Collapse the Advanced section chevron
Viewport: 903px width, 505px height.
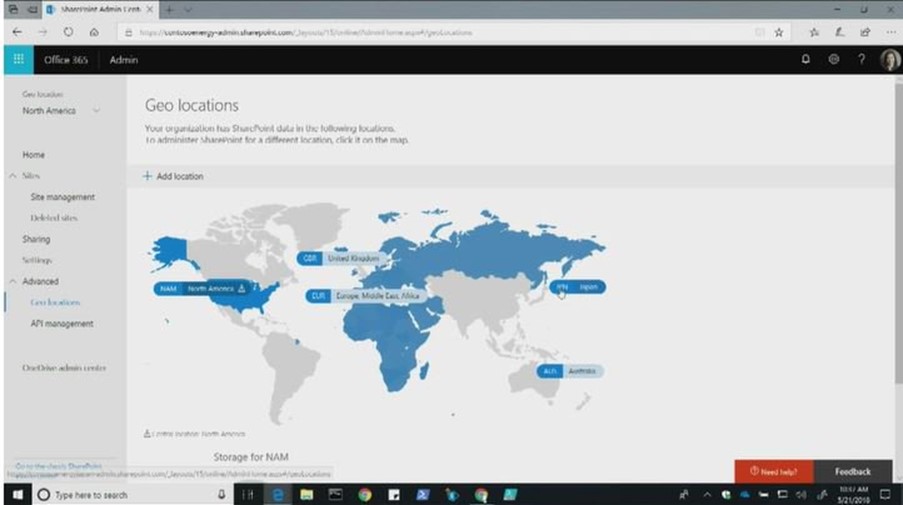(13, 281)
